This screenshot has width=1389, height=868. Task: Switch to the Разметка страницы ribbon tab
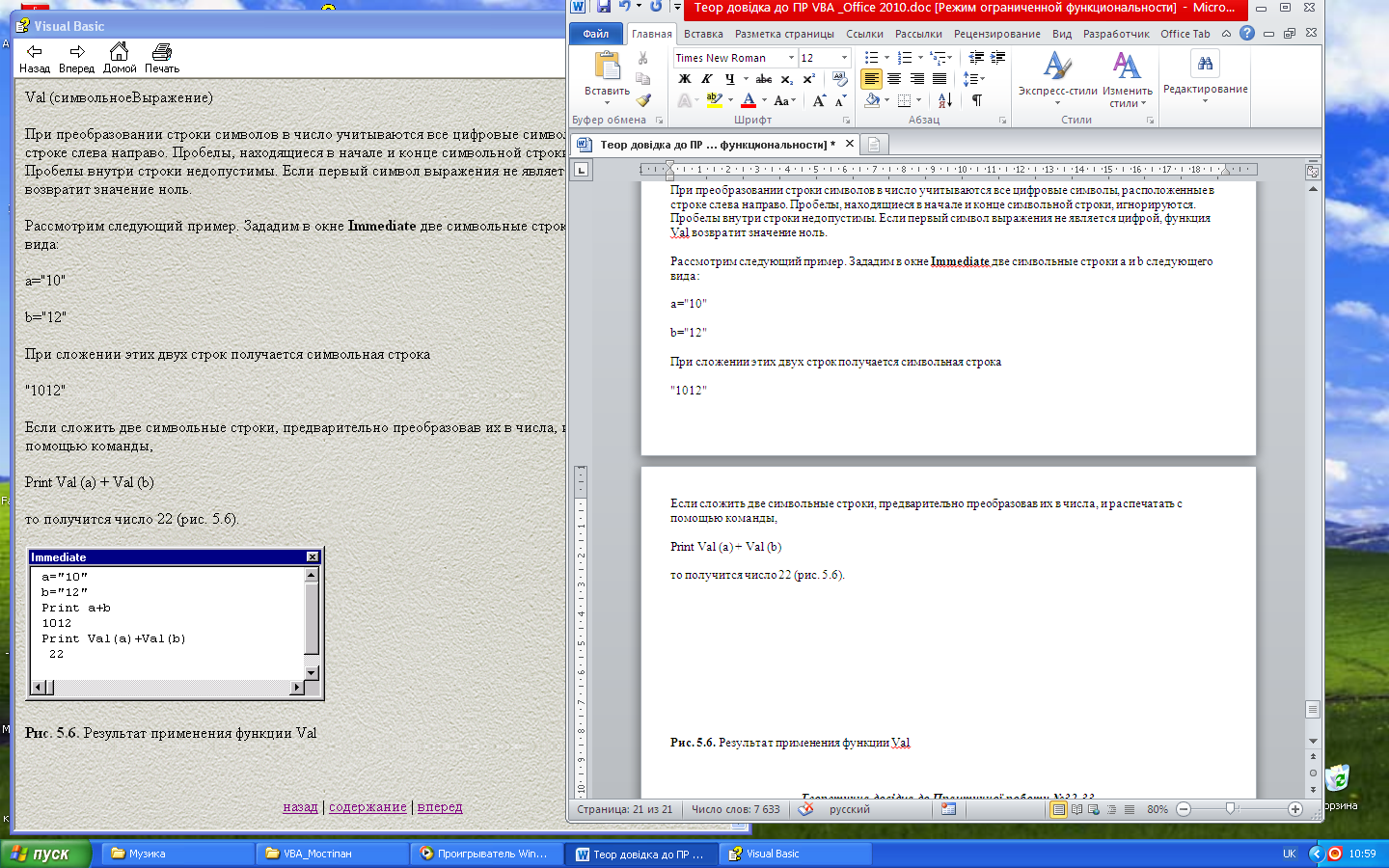click(784, 34)
